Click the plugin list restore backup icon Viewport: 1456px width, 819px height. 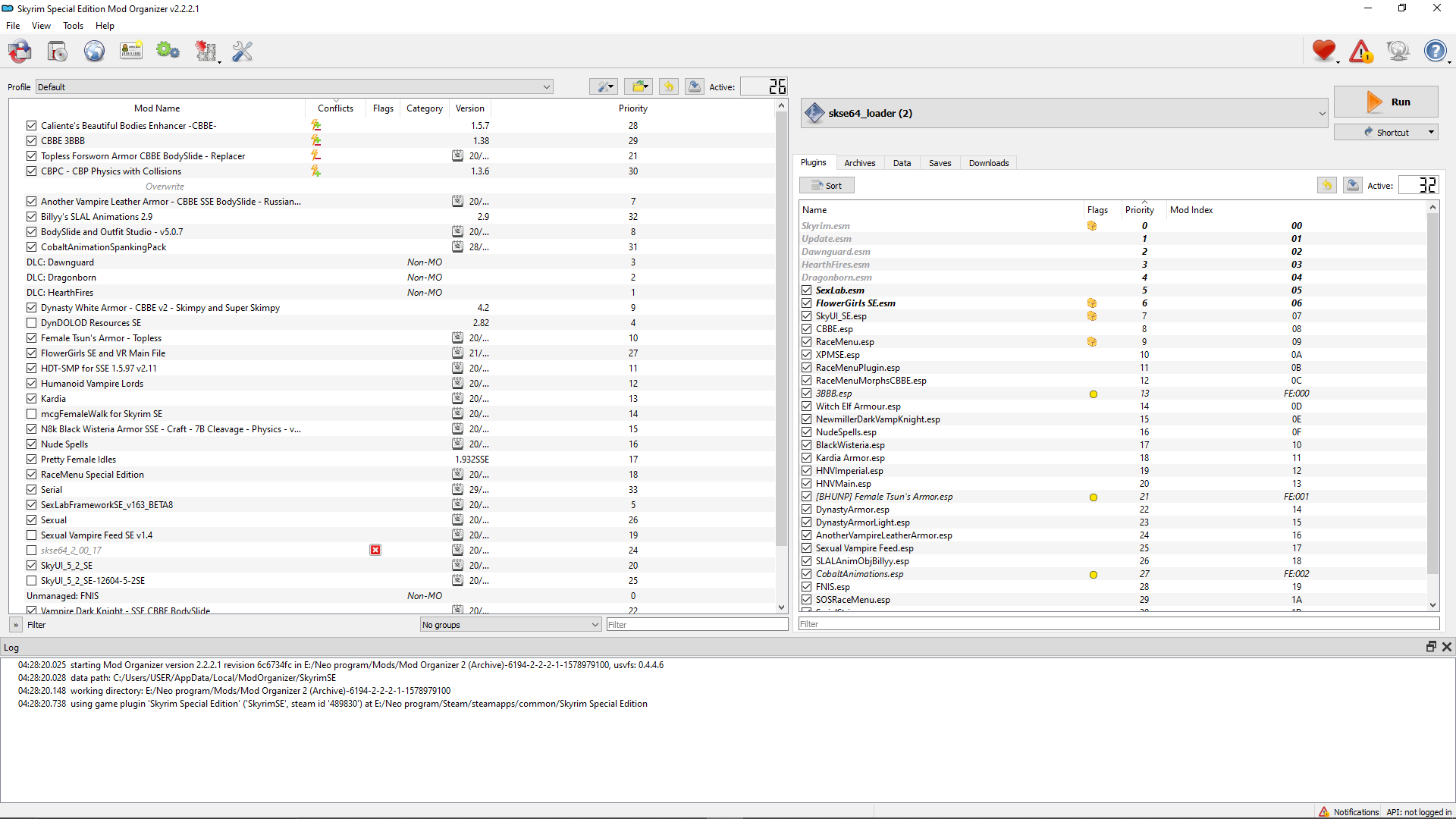[x=1327, y=185]
